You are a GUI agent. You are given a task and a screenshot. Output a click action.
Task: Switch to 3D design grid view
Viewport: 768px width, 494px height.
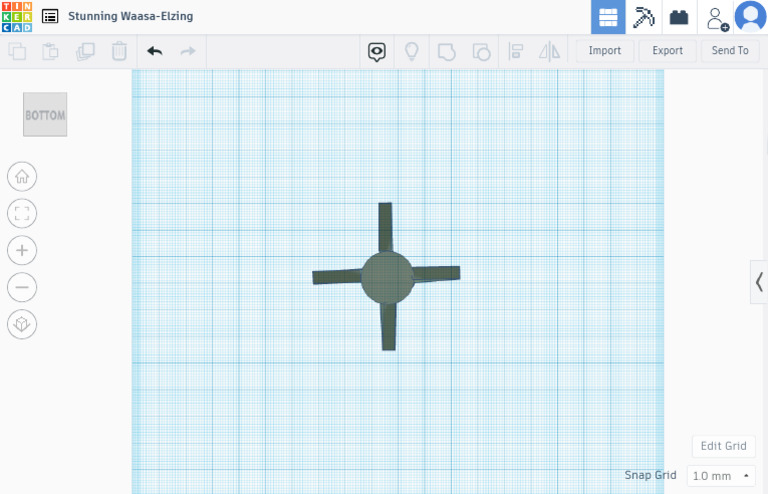click(x=608, y=17)
